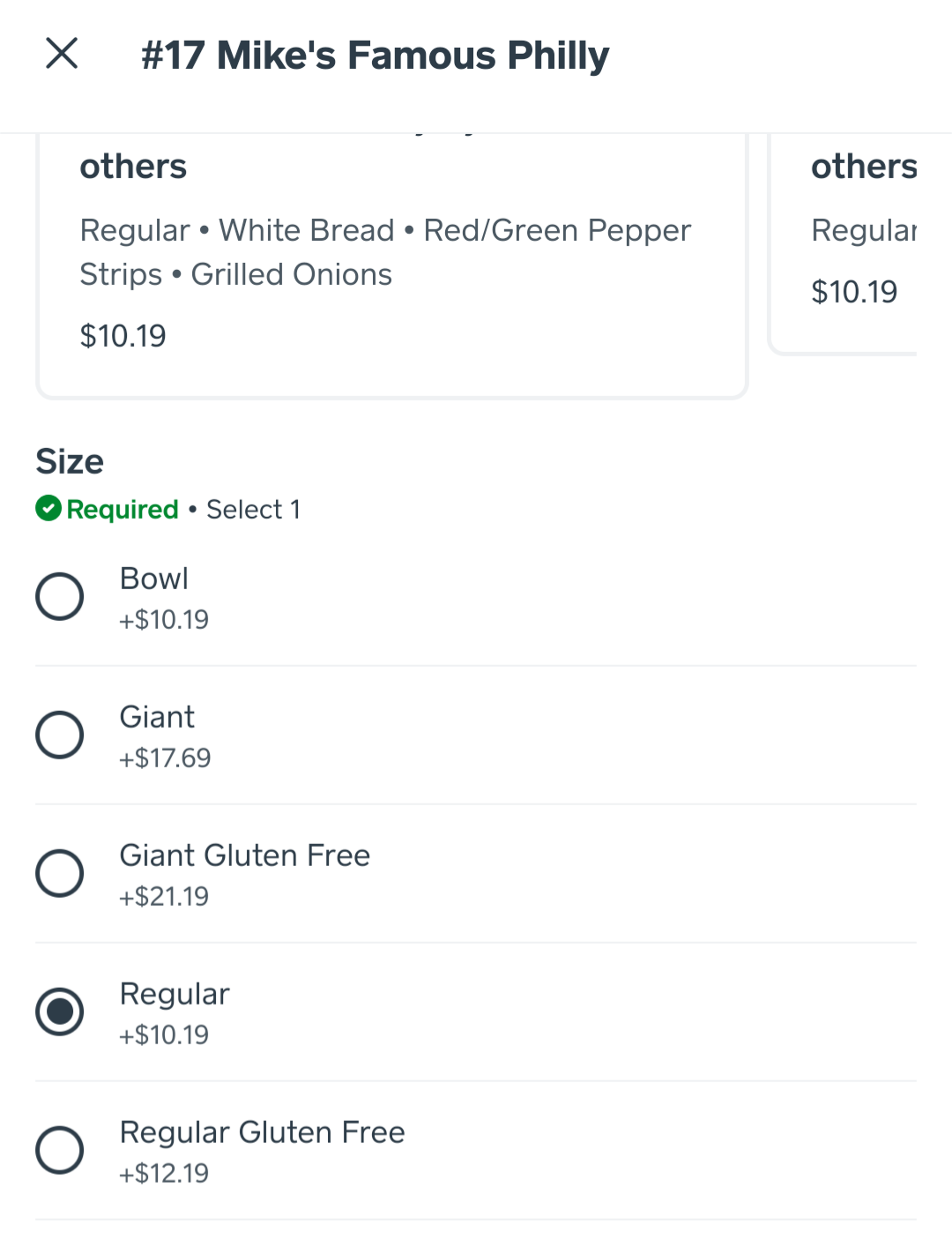Tap the Regular Gluten Free label text
The height and width of the screenshot is (1240, 952).
[263, 1132]
